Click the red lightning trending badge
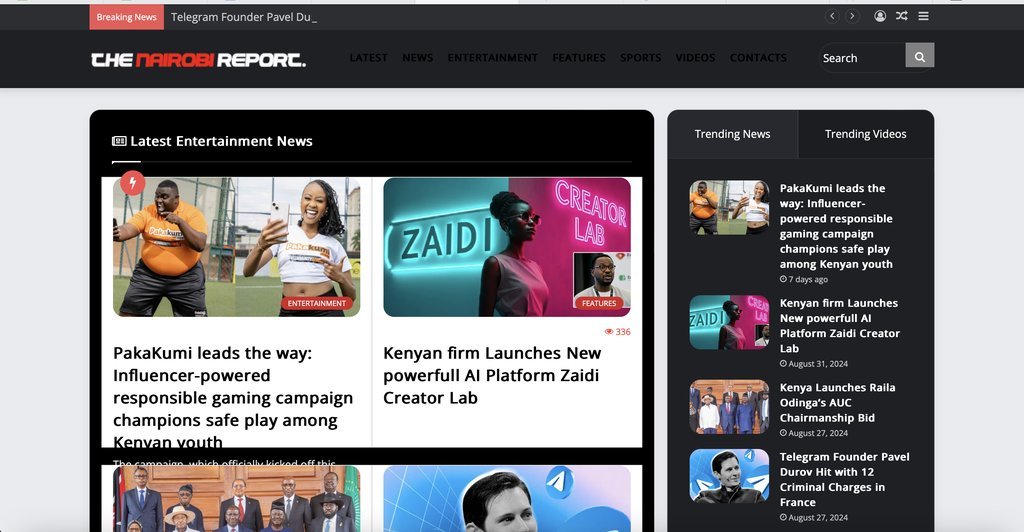1024x532 pixels. [133, 183]
